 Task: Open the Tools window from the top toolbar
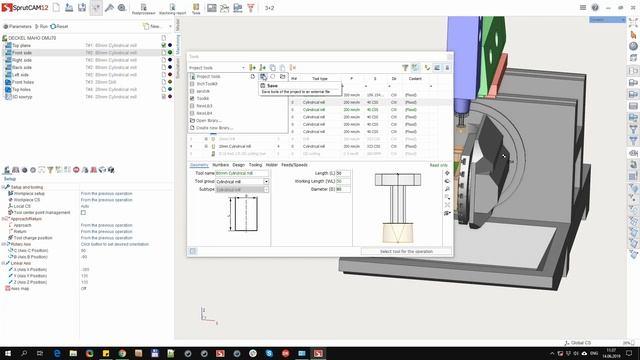[x=196, y=9]
